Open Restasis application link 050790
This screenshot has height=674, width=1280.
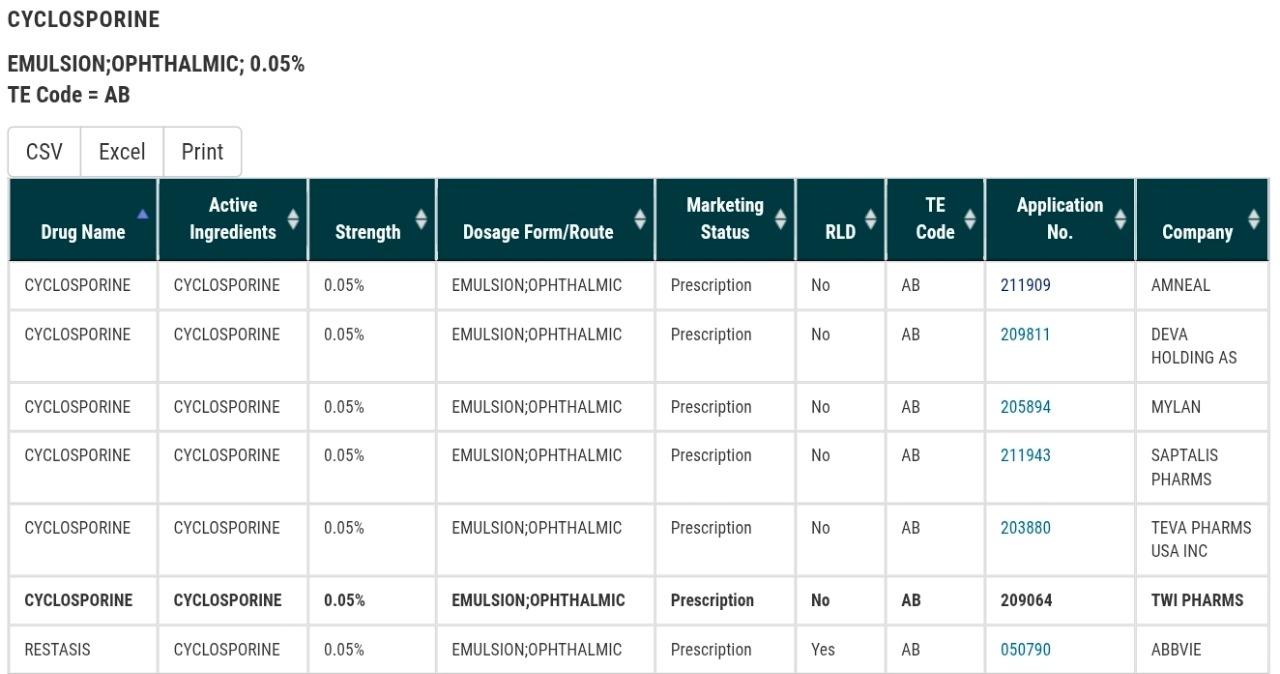click(1025, 650)
